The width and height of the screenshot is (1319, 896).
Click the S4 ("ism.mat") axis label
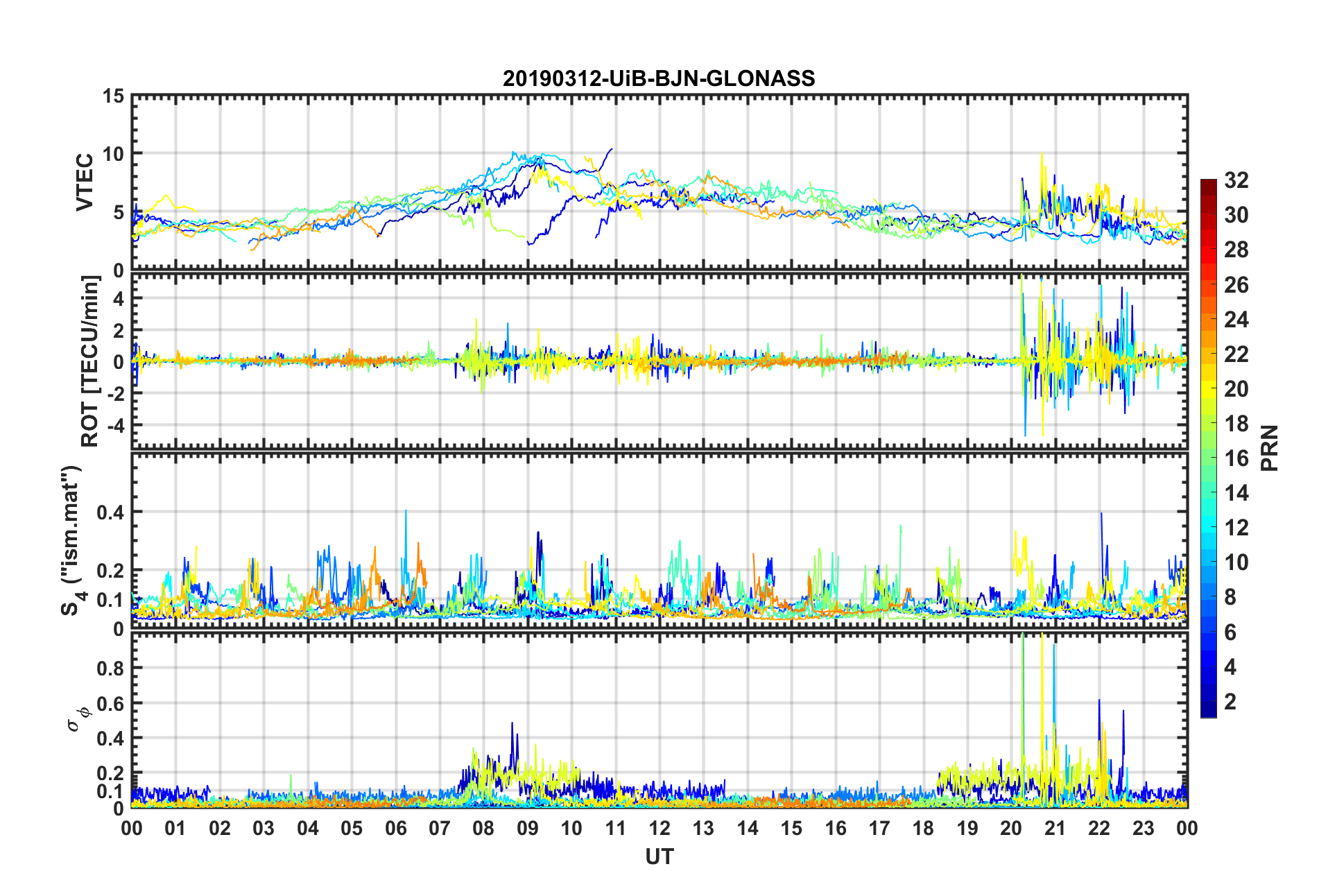(72, 540)
